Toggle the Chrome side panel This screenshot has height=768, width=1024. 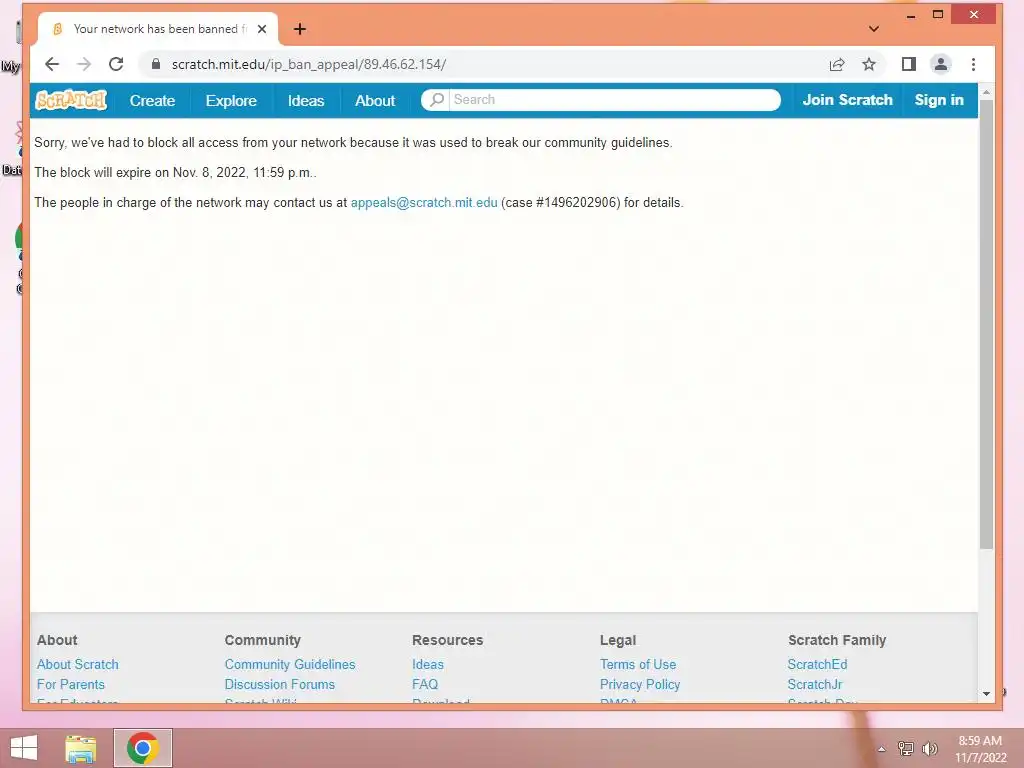click(x=908, y=64)
